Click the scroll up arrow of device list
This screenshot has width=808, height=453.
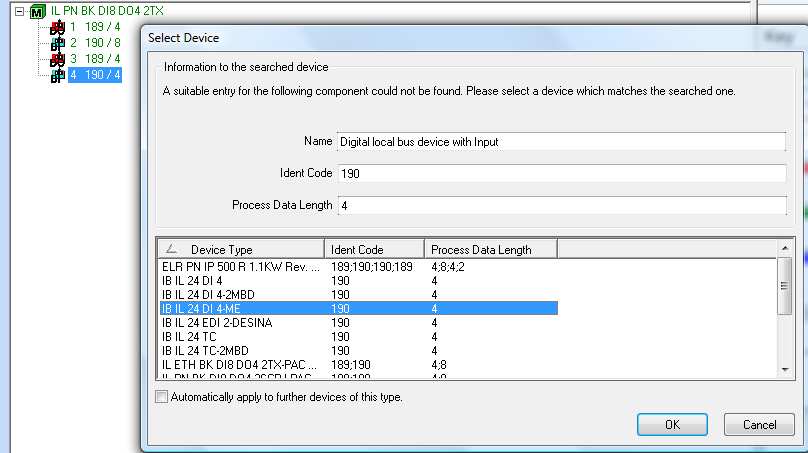[785, 248]
